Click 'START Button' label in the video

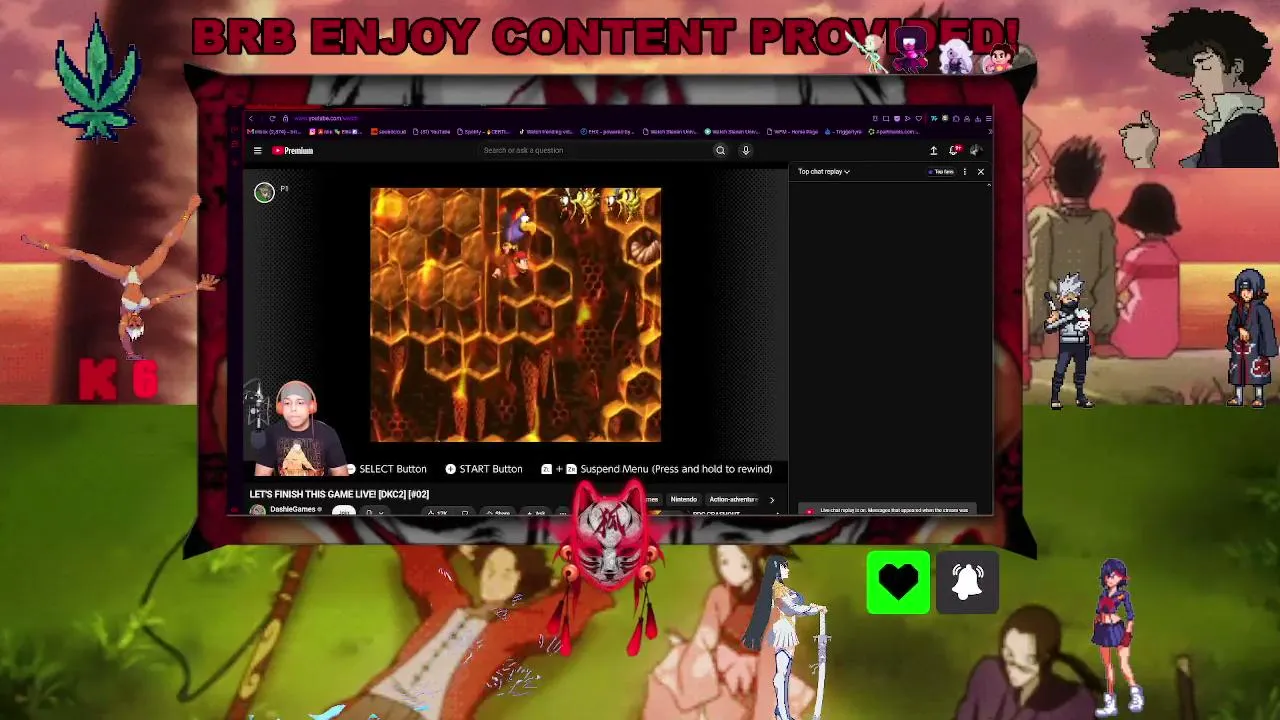click(491, 469)
